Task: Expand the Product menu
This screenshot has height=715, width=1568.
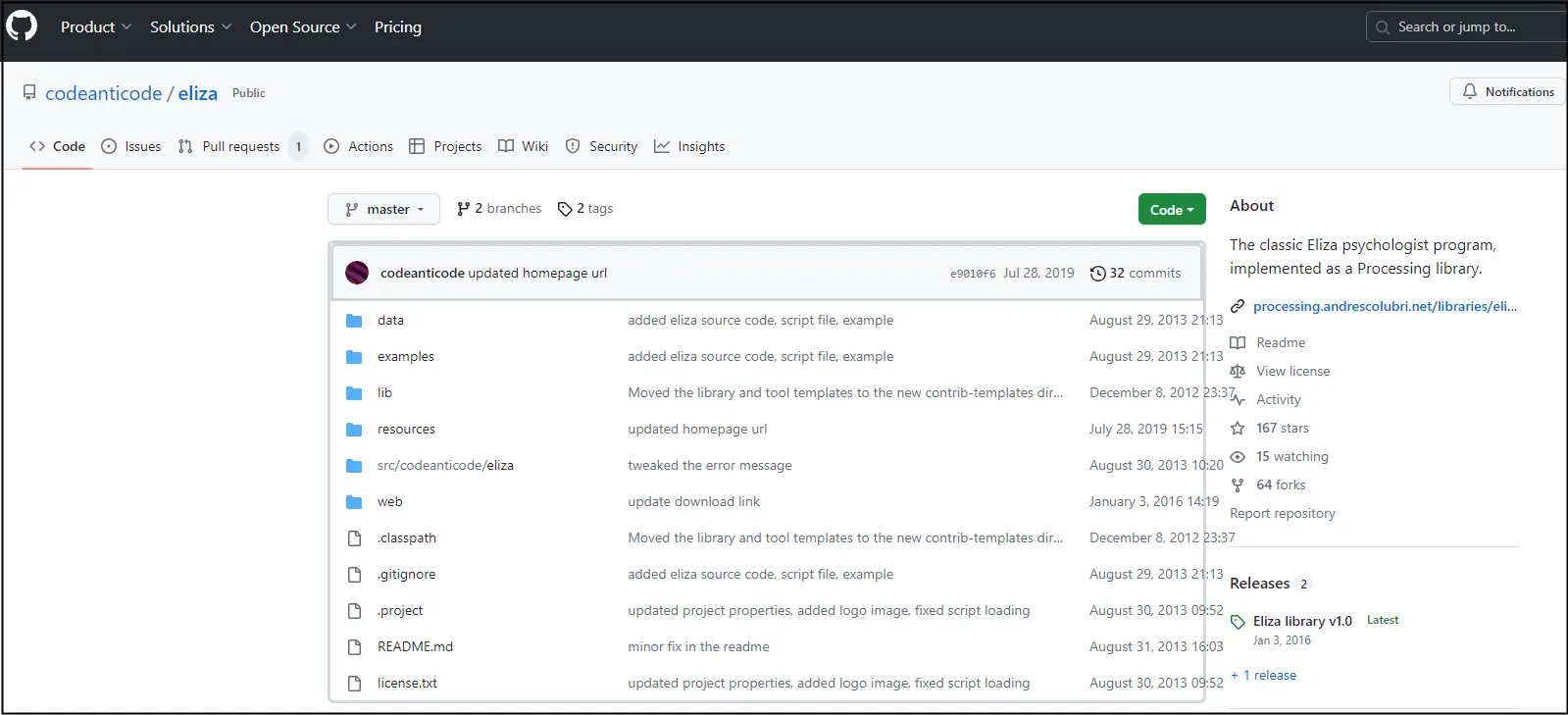Action: click(95, 27)
